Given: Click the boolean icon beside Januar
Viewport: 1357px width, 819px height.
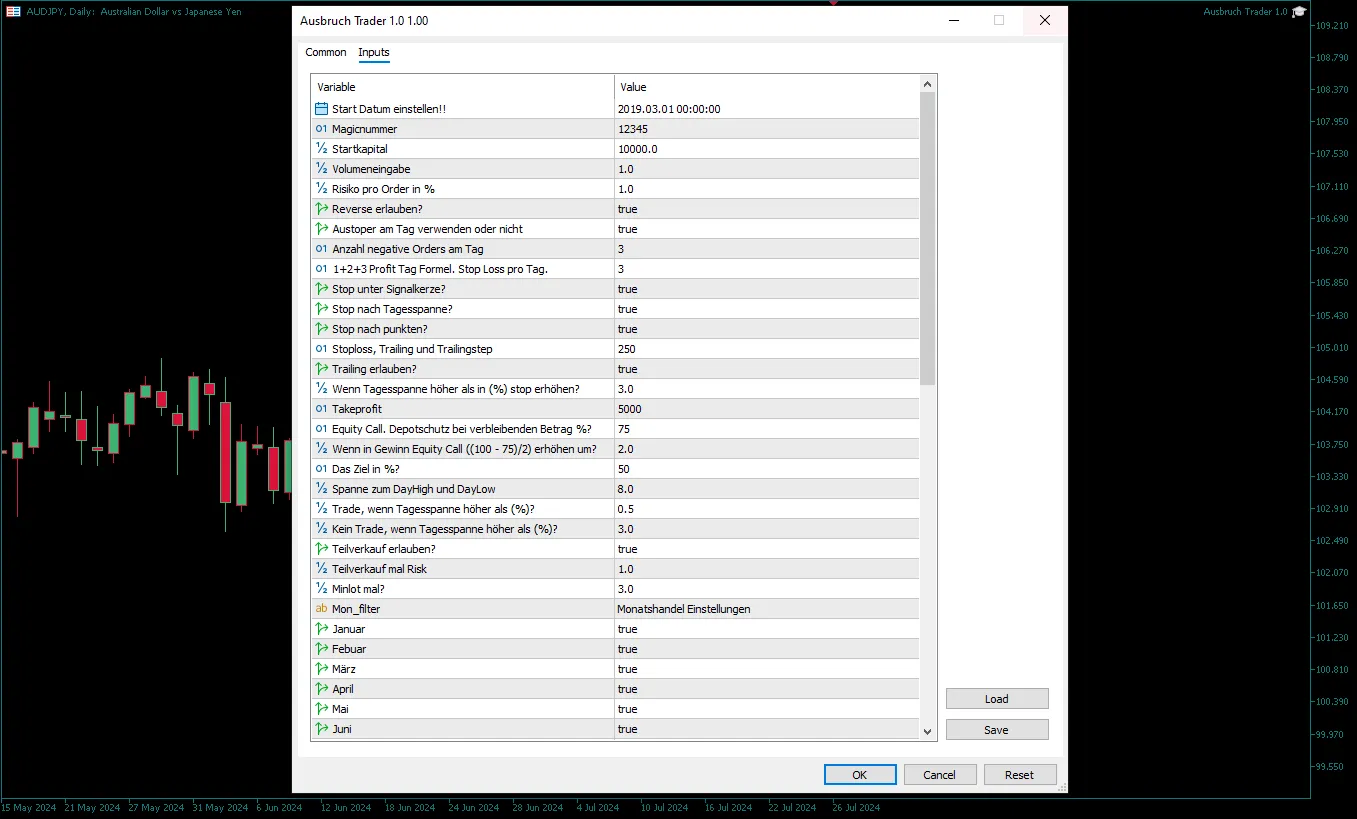Looking at the screenshot, I should (x=322, y=629).
